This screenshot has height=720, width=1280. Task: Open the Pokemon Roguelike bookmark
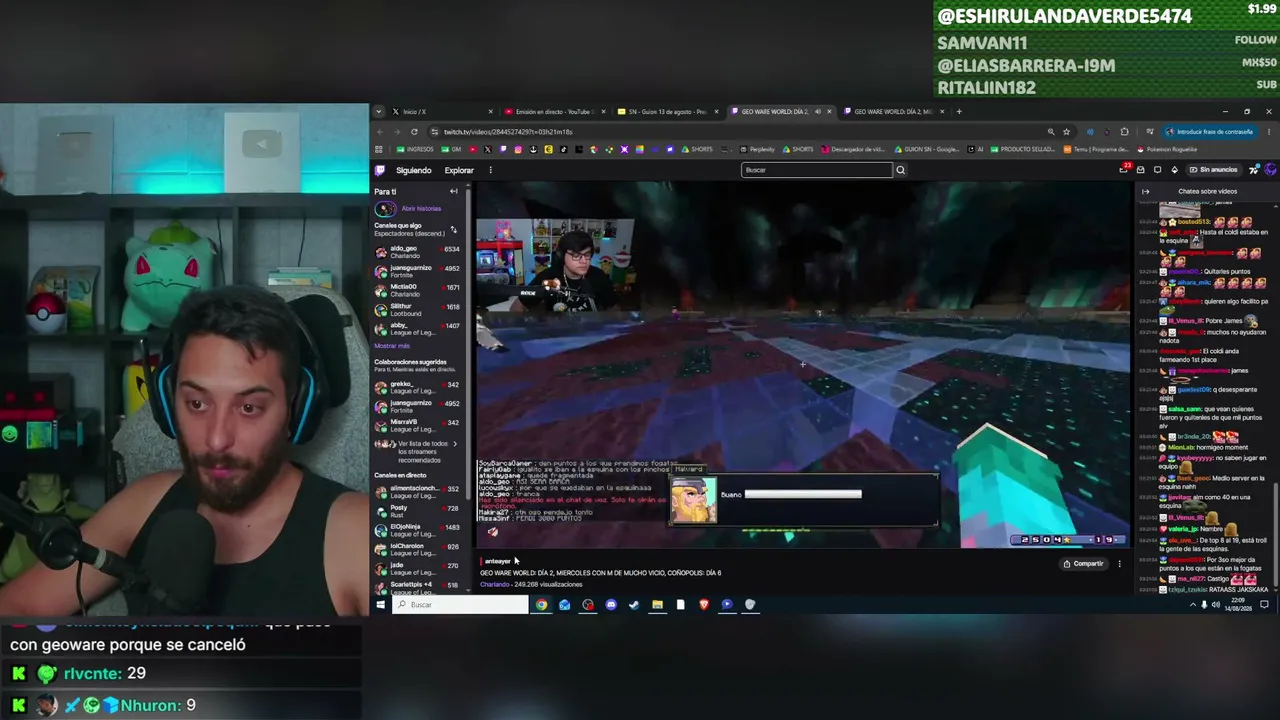(1167, 149)
